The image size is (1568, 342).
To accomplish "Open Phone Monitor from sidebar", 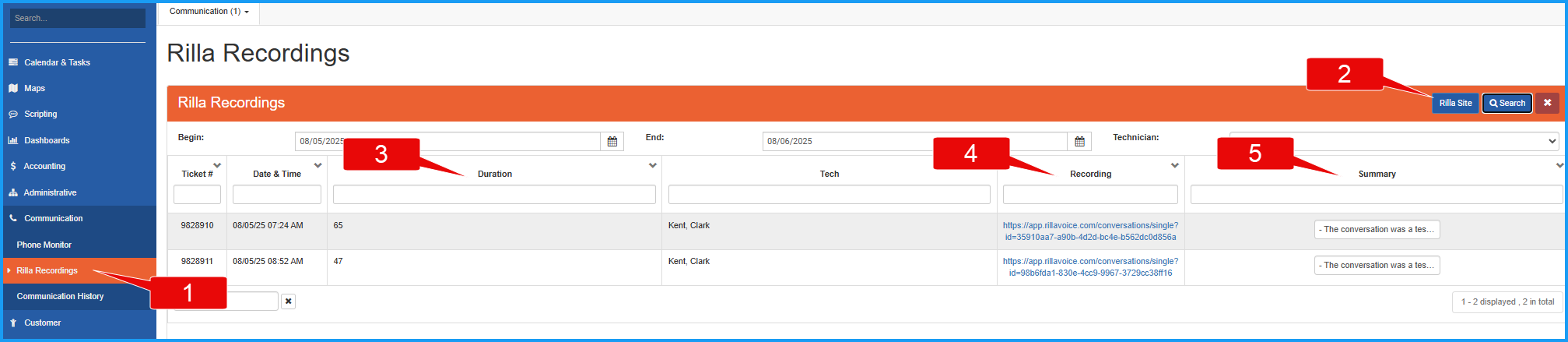I will point(44,245).
